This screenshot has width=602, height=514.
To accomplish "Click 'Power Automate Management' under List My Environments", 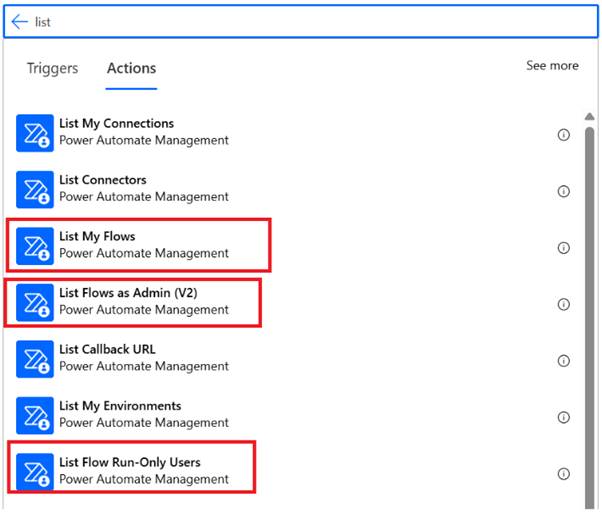I will point(144,423).
